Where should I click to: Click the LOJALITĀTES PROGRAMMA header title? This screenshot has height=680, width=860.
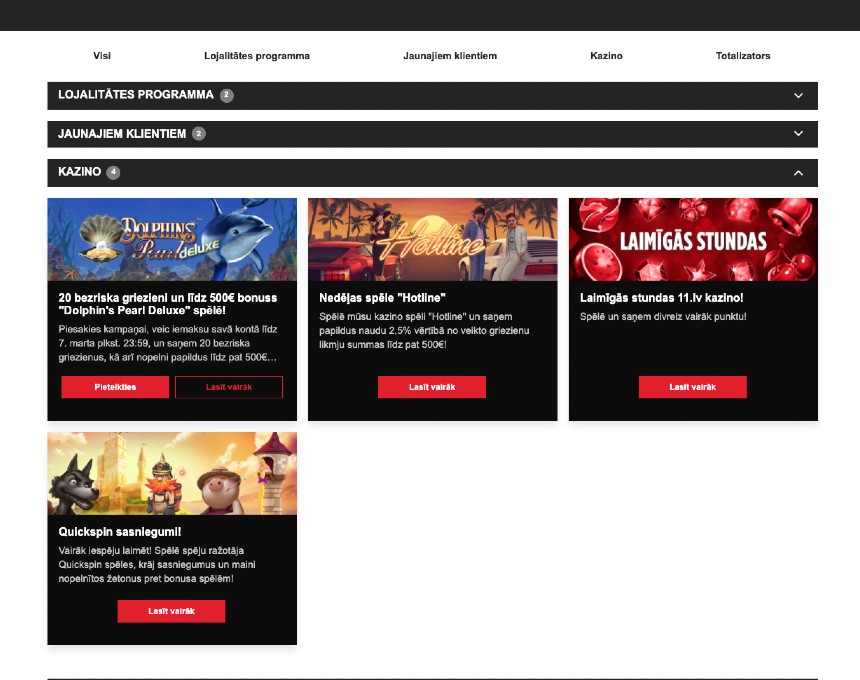136,95
